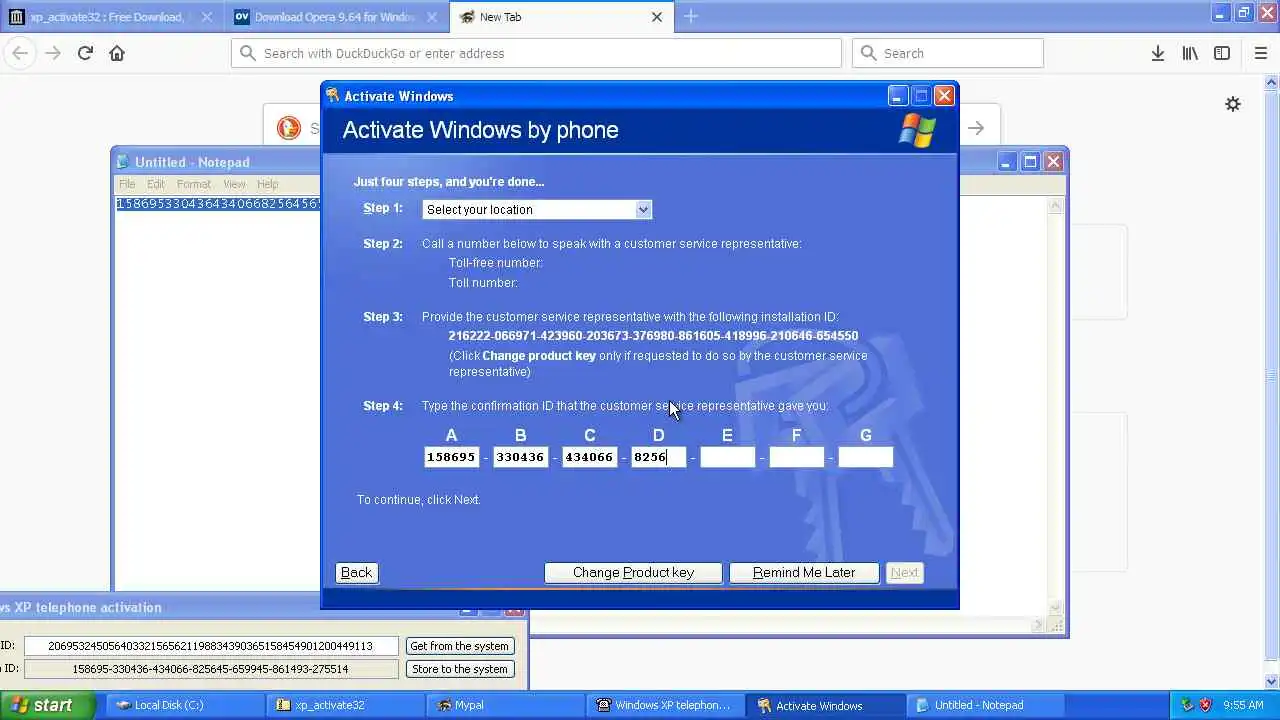The image size is (1280, 720).
Task: Click confirmation ID field A
Action: [451, 457]
